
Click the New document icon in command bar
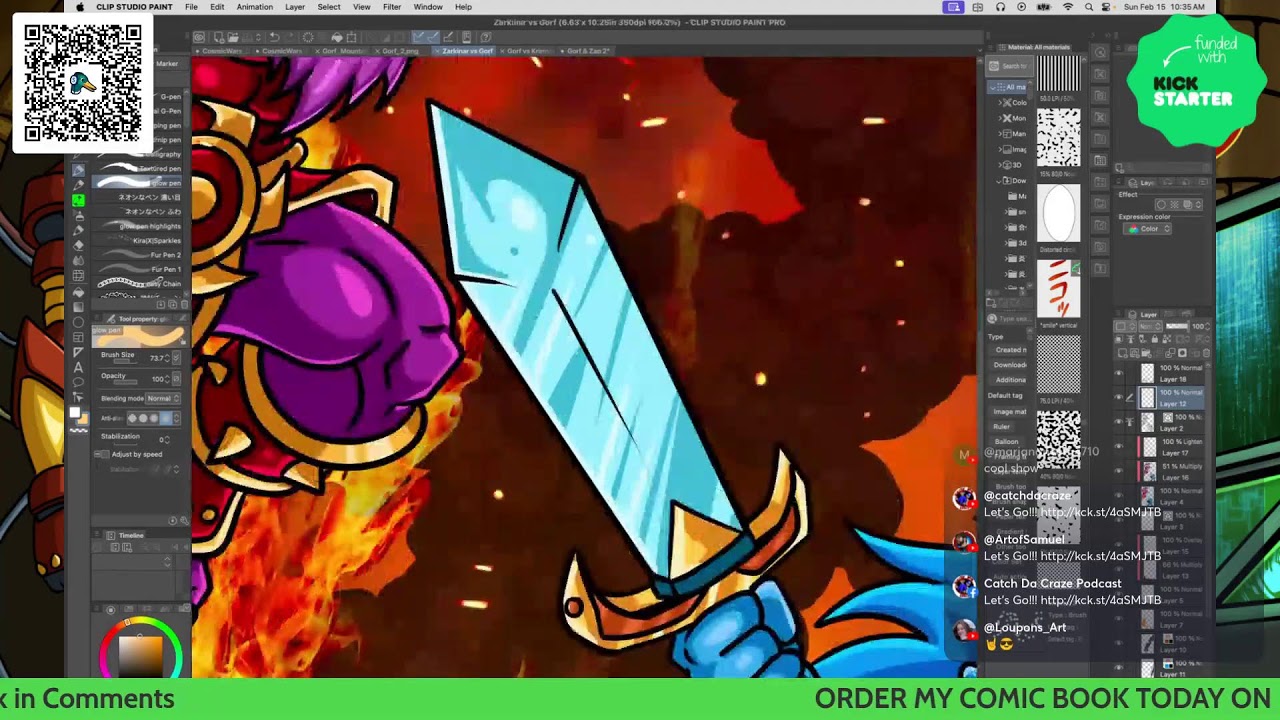click(219, 37)
